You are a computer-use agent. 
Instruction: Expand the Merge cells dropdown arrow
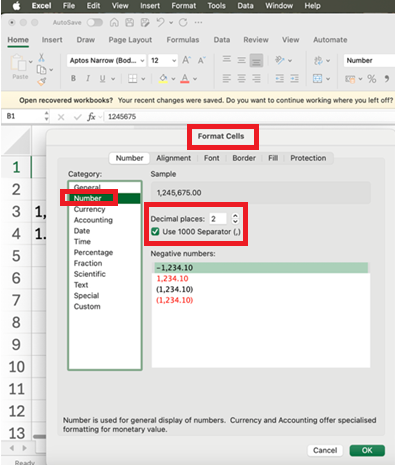pos(328,79)
